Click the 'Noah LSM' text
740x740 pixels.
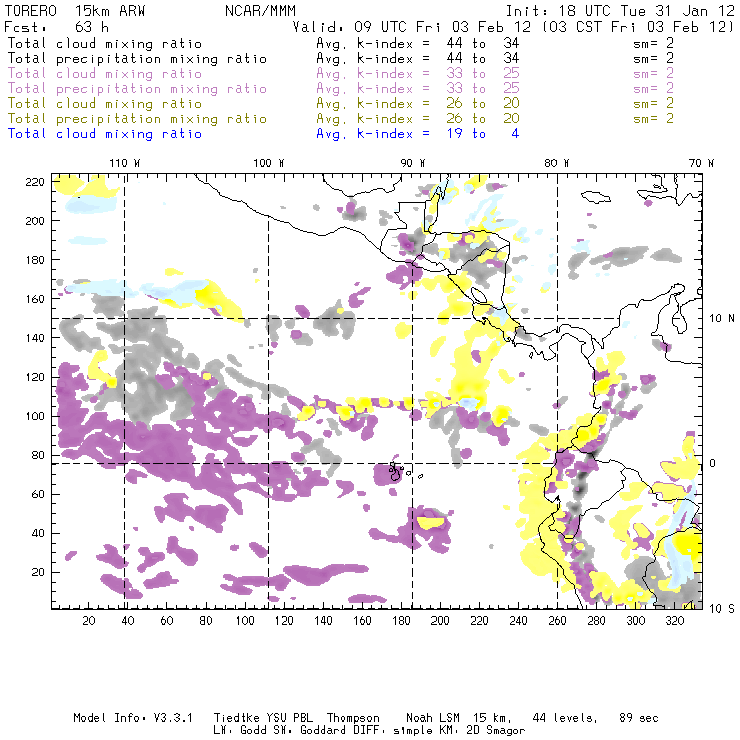(x=433, y=718)
